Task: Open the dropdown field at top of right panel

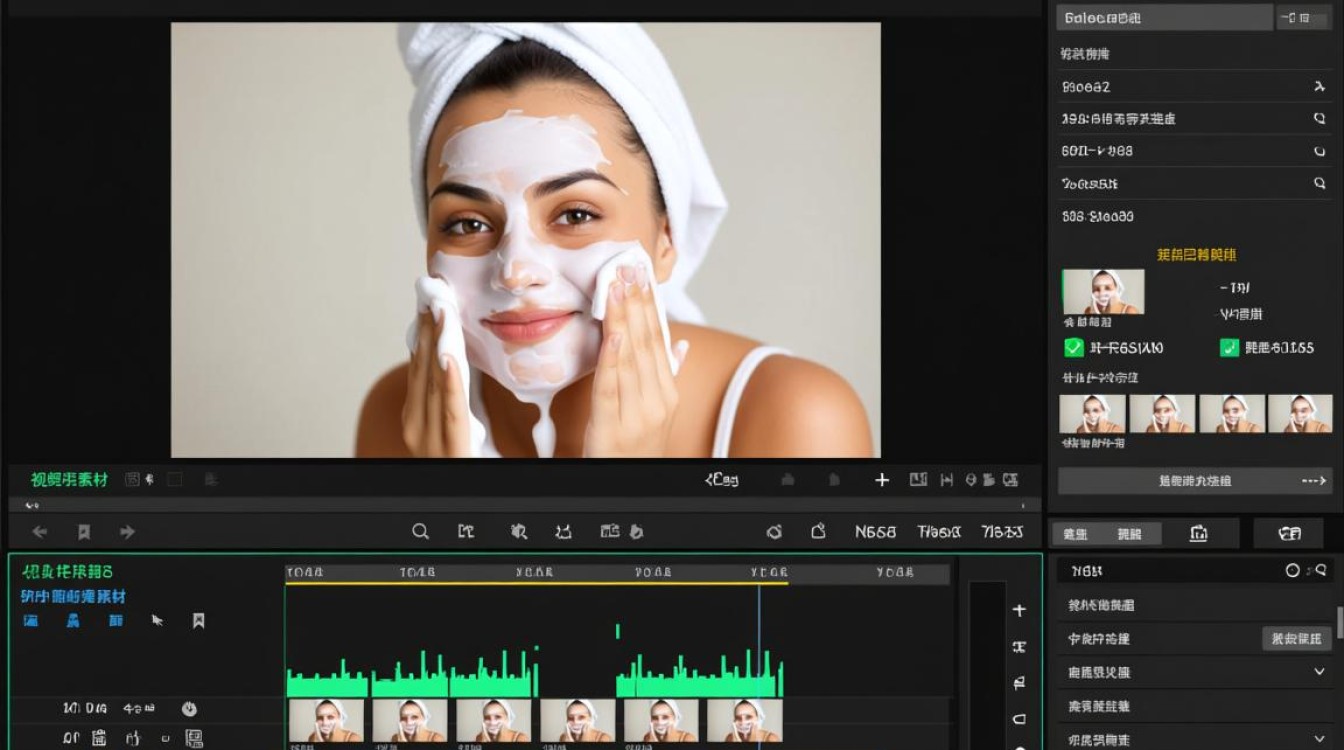Action: 1163,17
